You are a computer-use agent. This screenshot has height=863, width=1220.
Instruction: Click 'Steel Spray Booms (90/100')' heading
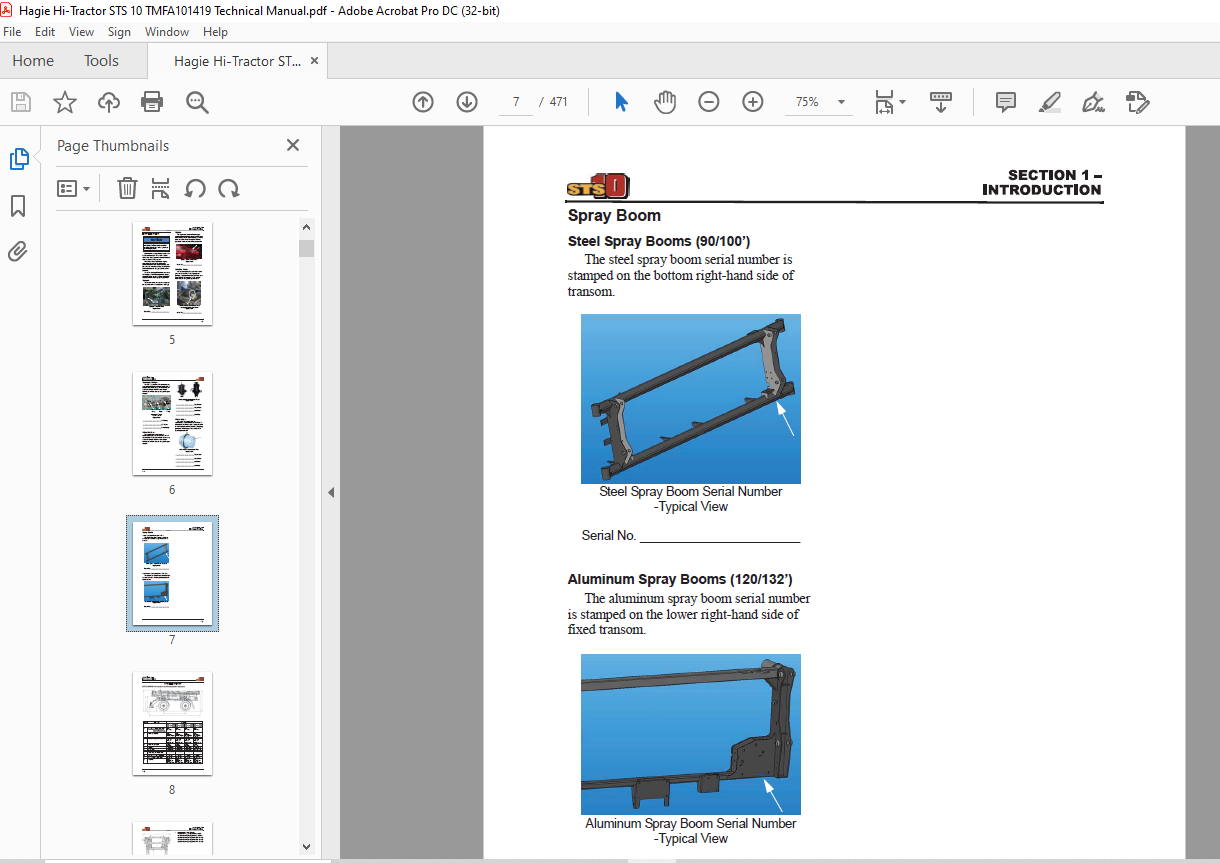tap(659, 241)
